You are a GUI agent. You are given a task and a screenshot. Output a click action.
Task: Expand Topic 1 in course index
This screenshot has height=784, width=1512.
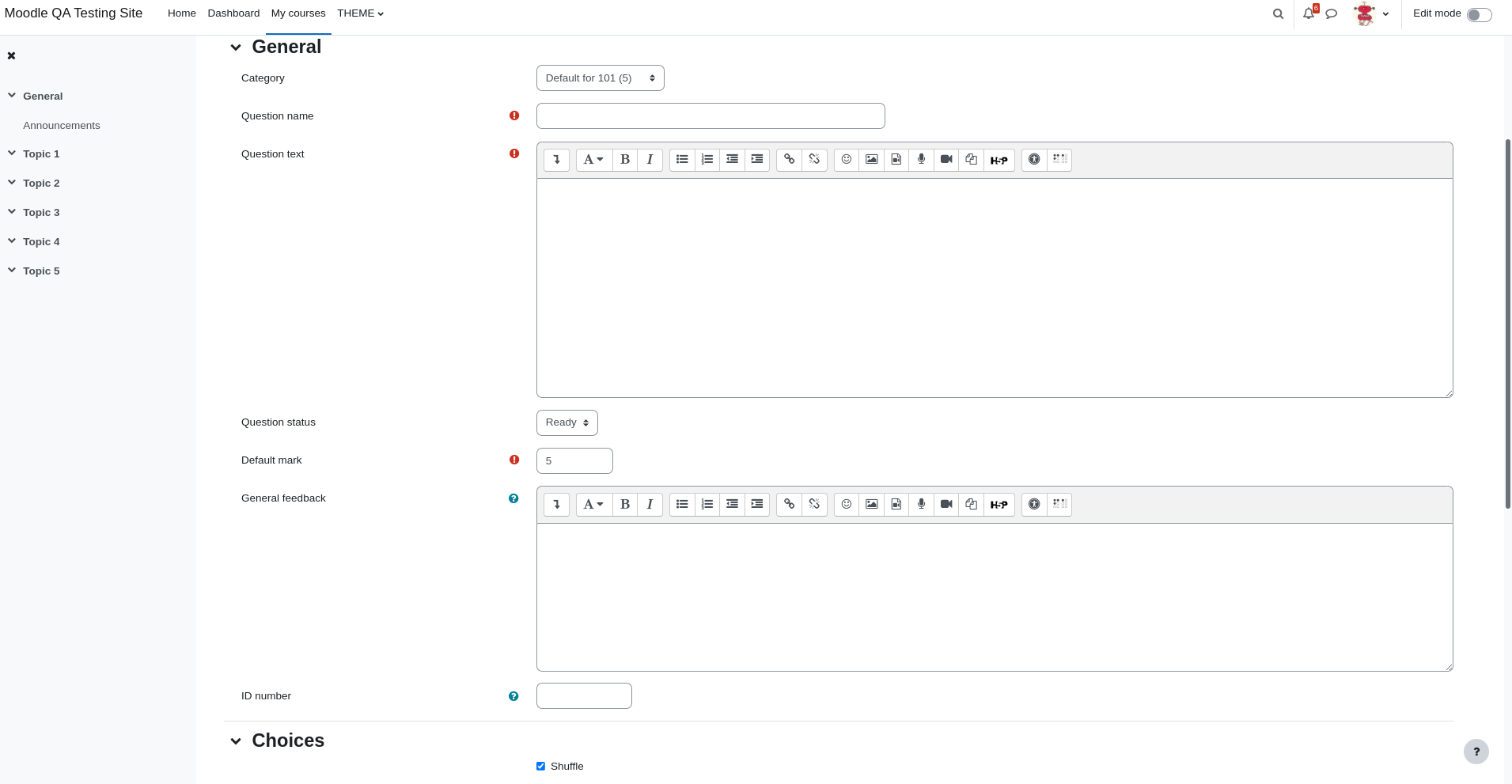tap(12, 153)
